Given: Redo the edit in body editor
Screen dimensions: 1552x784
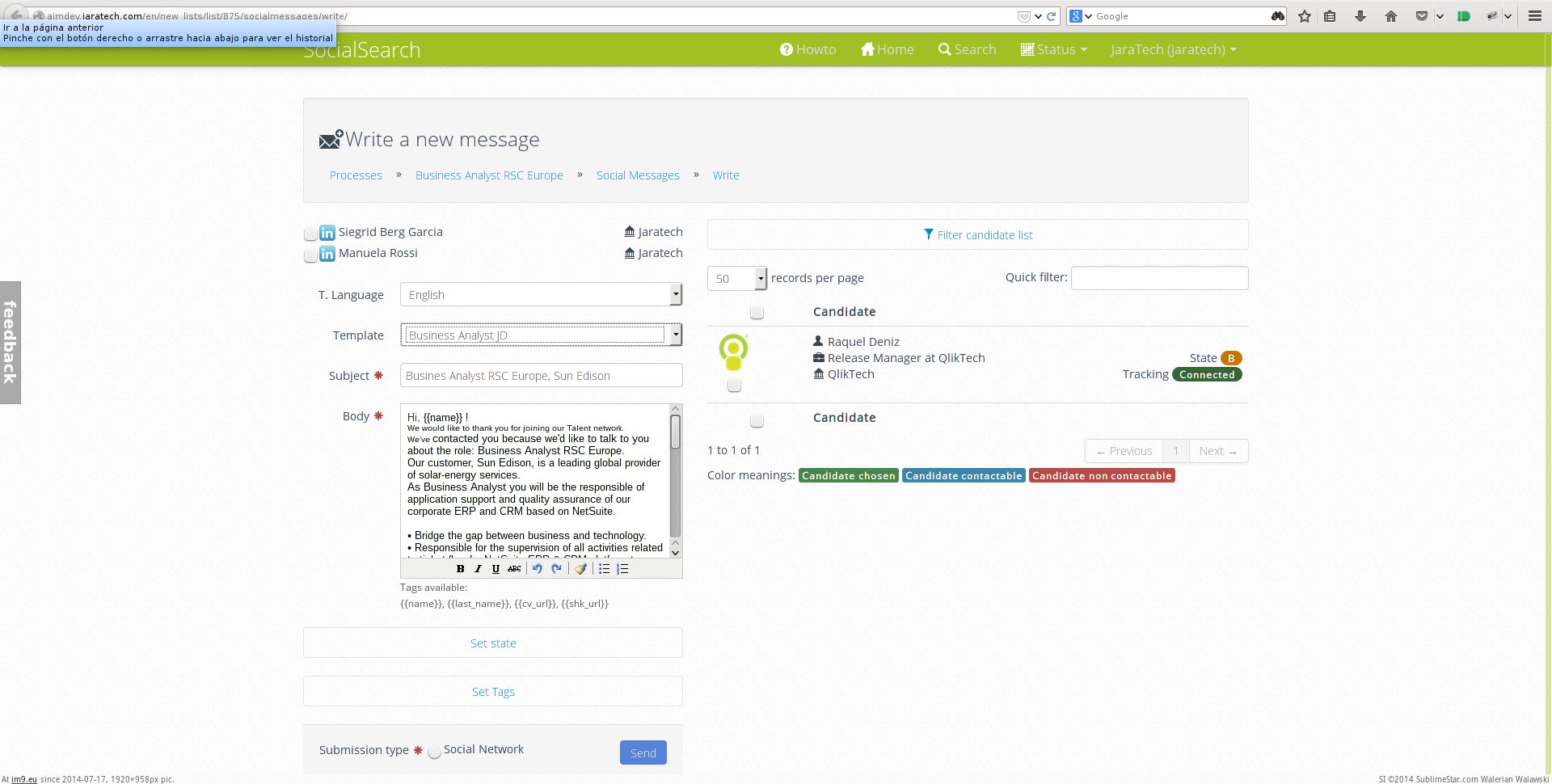Looking at the screenshot, I should 556,569.
